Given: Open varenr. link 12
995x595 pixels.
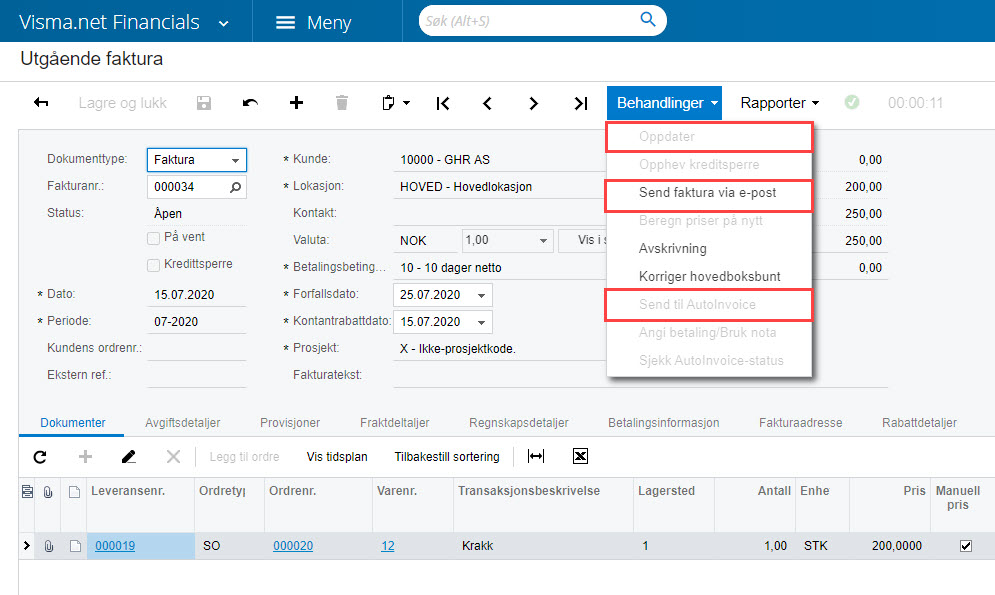Looking at the screenshot, I should point(388,546).
